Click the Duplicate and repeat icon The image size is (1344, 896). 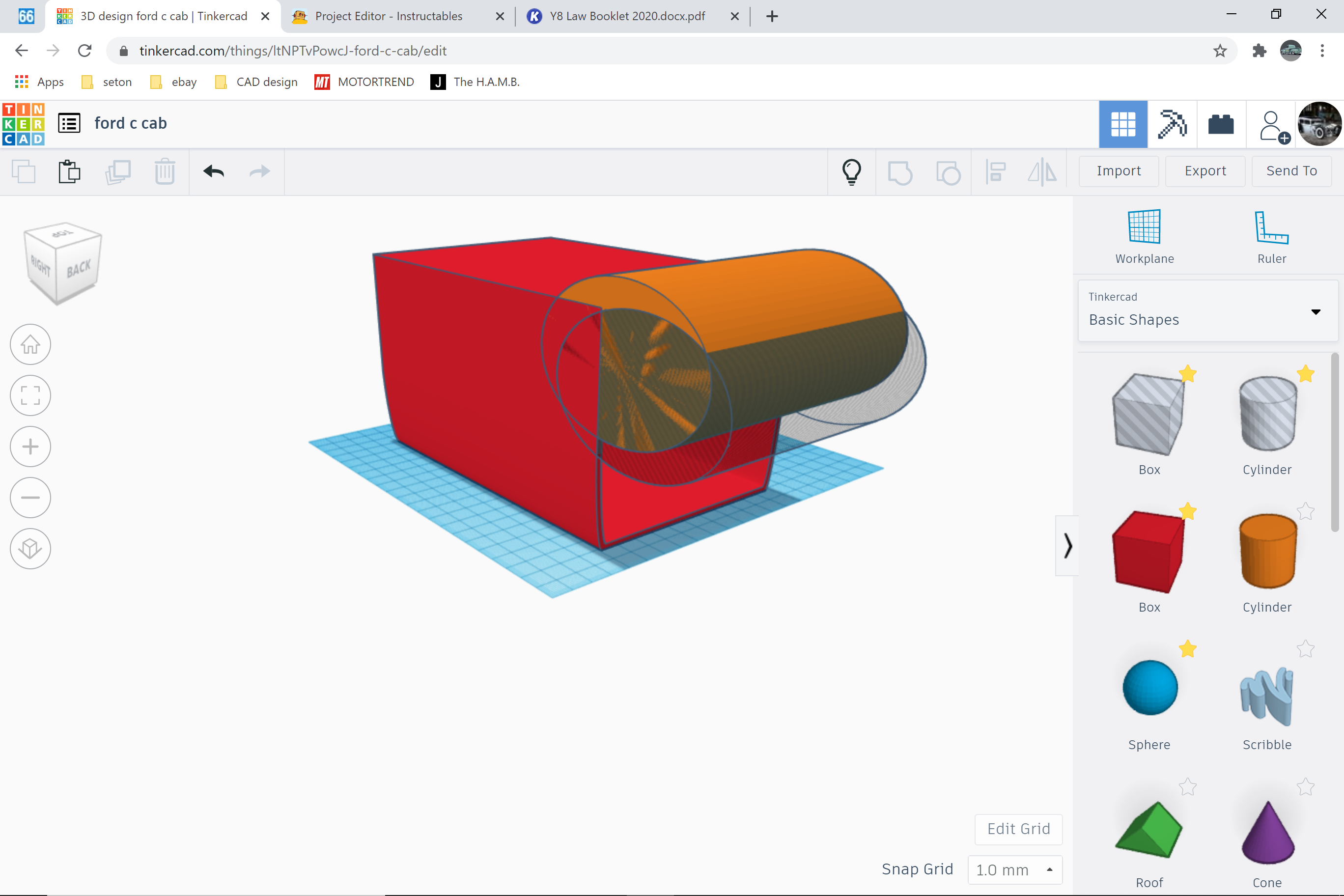[118, 171]
